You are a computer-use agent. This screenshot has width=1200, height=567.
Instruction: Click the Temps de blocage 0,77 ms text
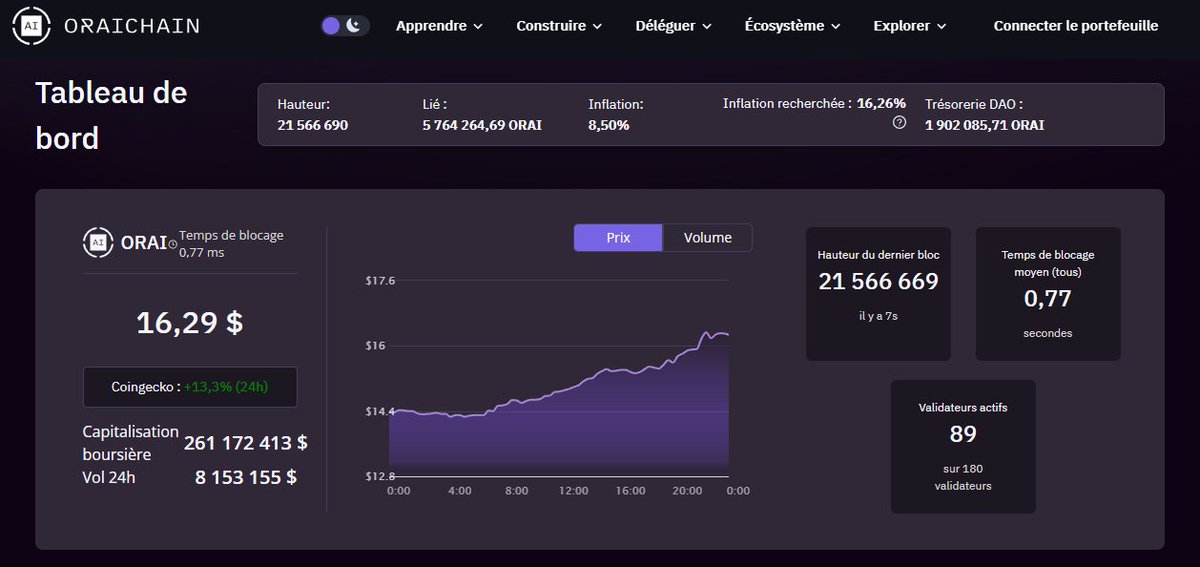pyautogui.click(x=231, y=244)
